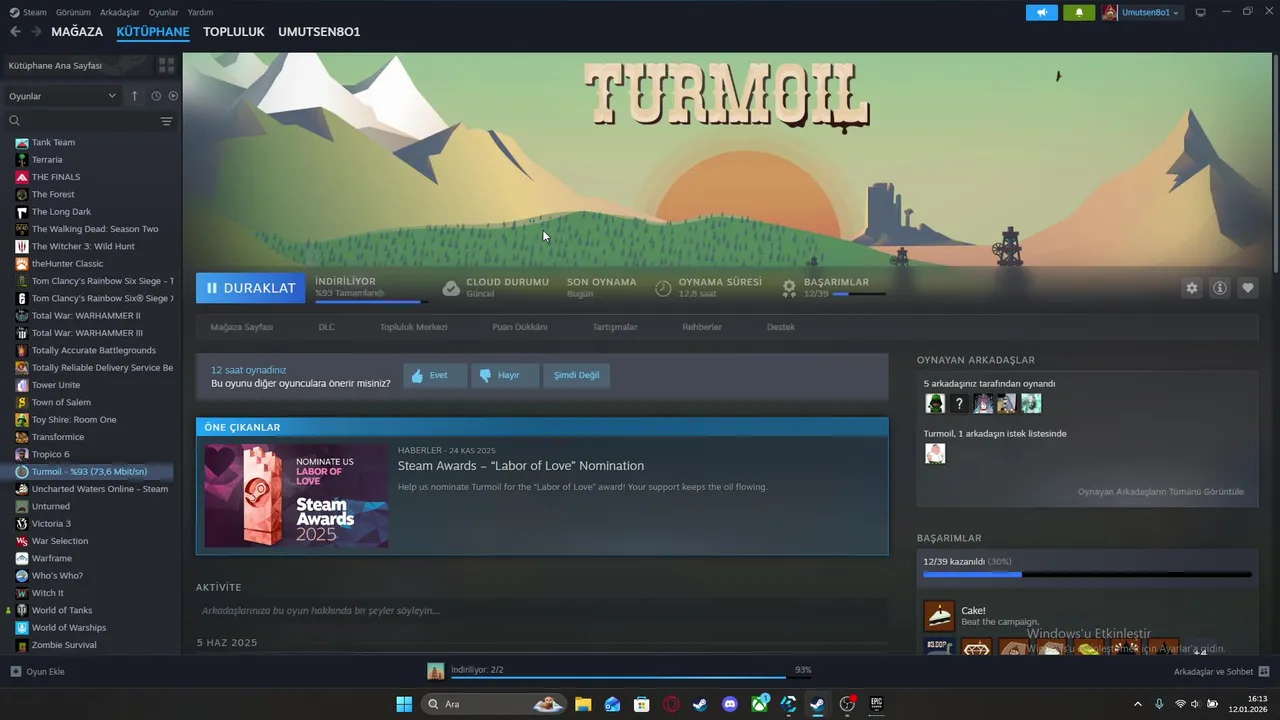Open Arkadaşlar ve Sohbet
The height and width of the screenshot is (720, 1280).
(x=1221, y=671)
